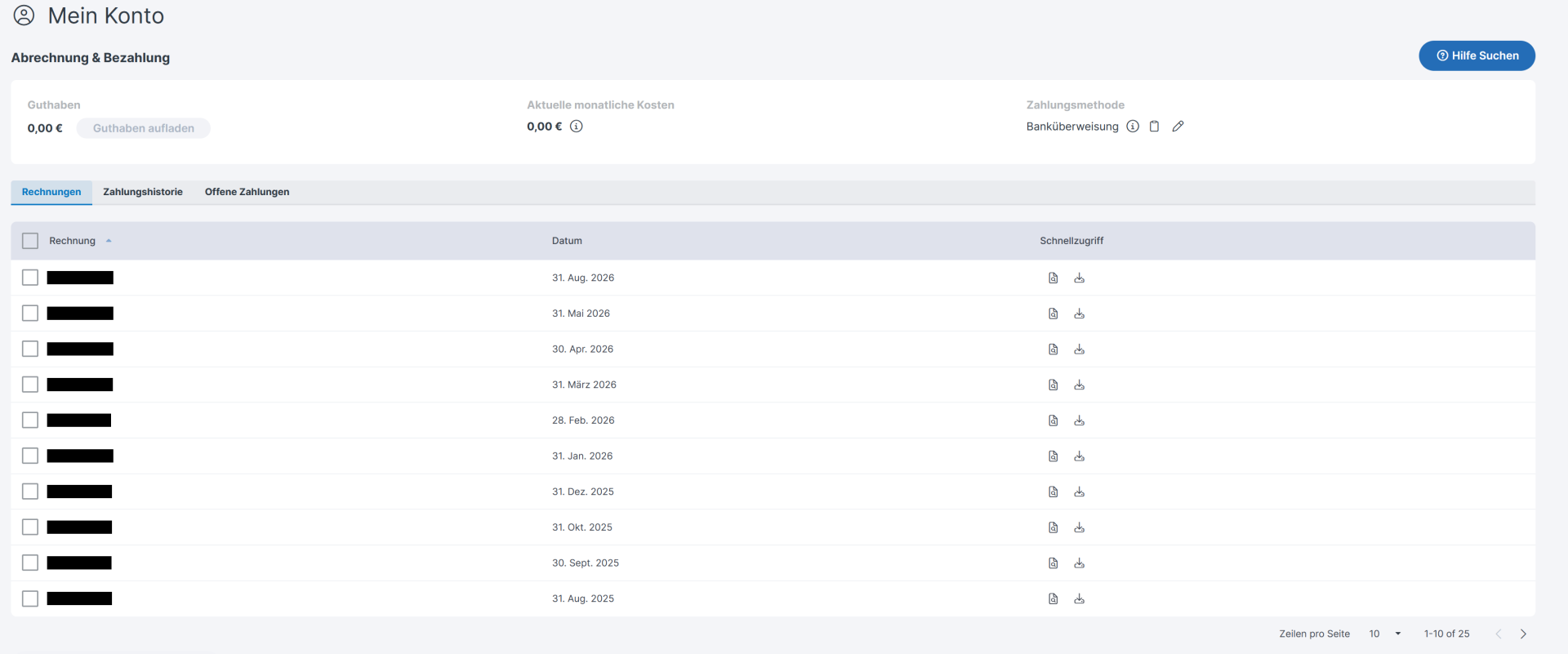
Task: View invoice document dated 31. März 2026
Action: tap(1053, 385)
